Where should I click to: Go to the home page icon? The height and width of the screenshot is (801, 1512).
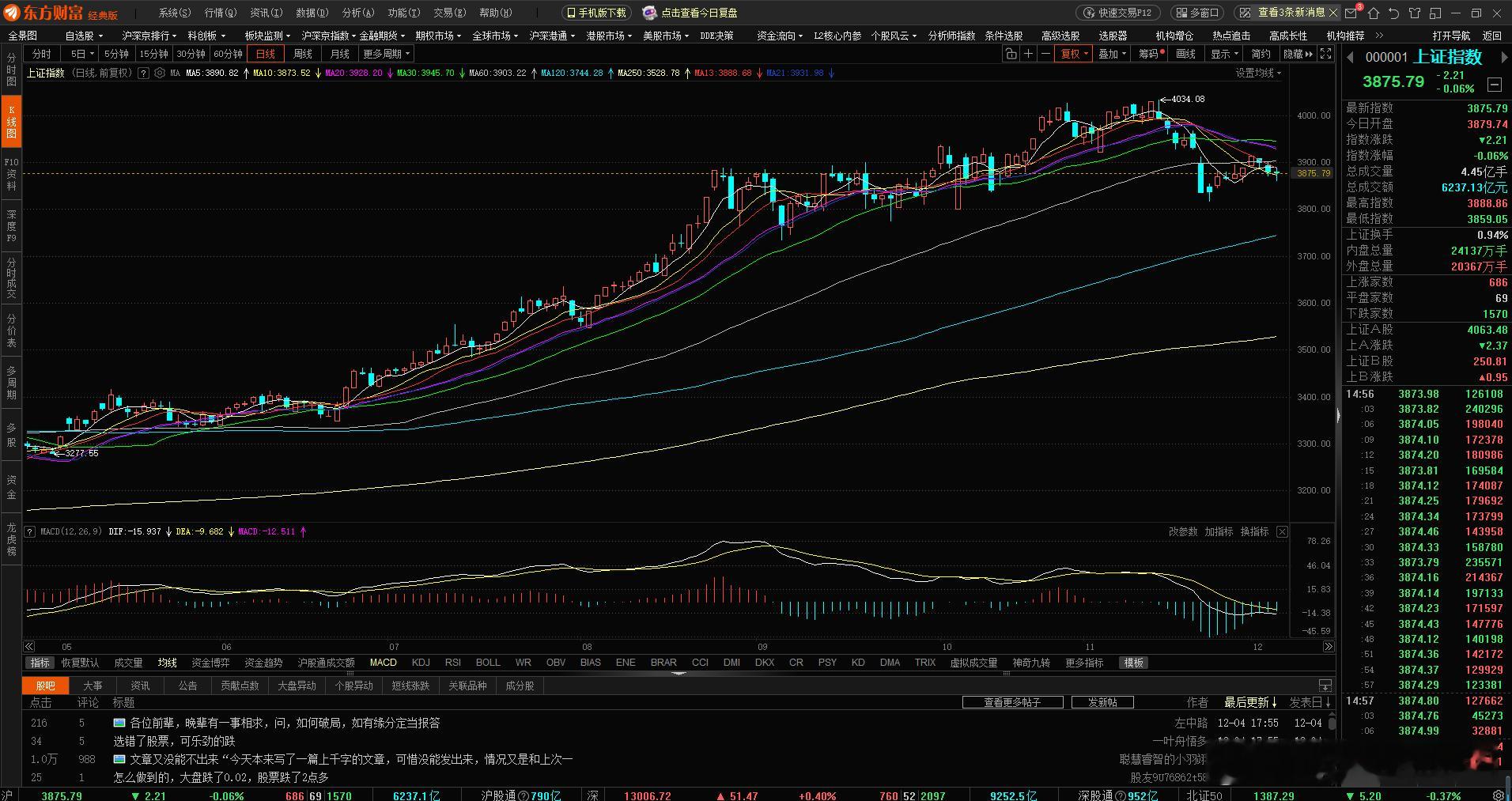coord(1374,13)
